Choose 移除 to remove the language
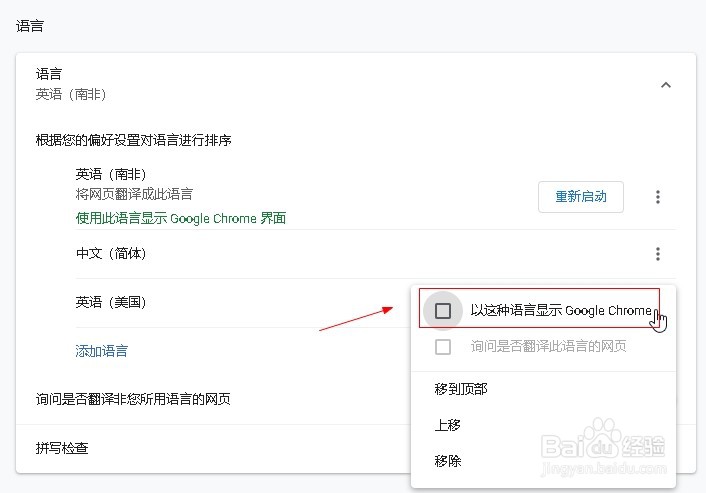706x493 pixels. click(448, 461)
